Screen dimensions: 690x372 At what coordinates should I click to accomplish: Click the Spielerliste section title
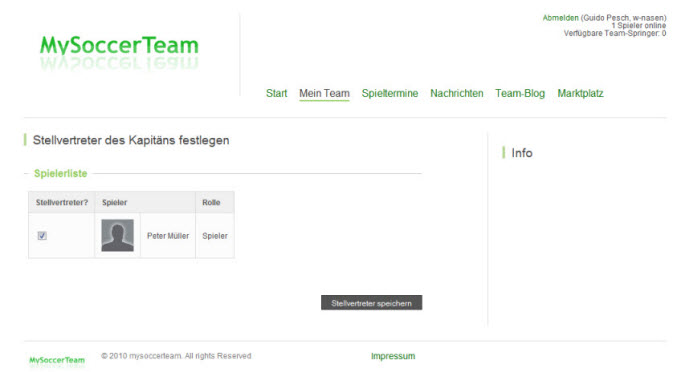click(61, 173)
